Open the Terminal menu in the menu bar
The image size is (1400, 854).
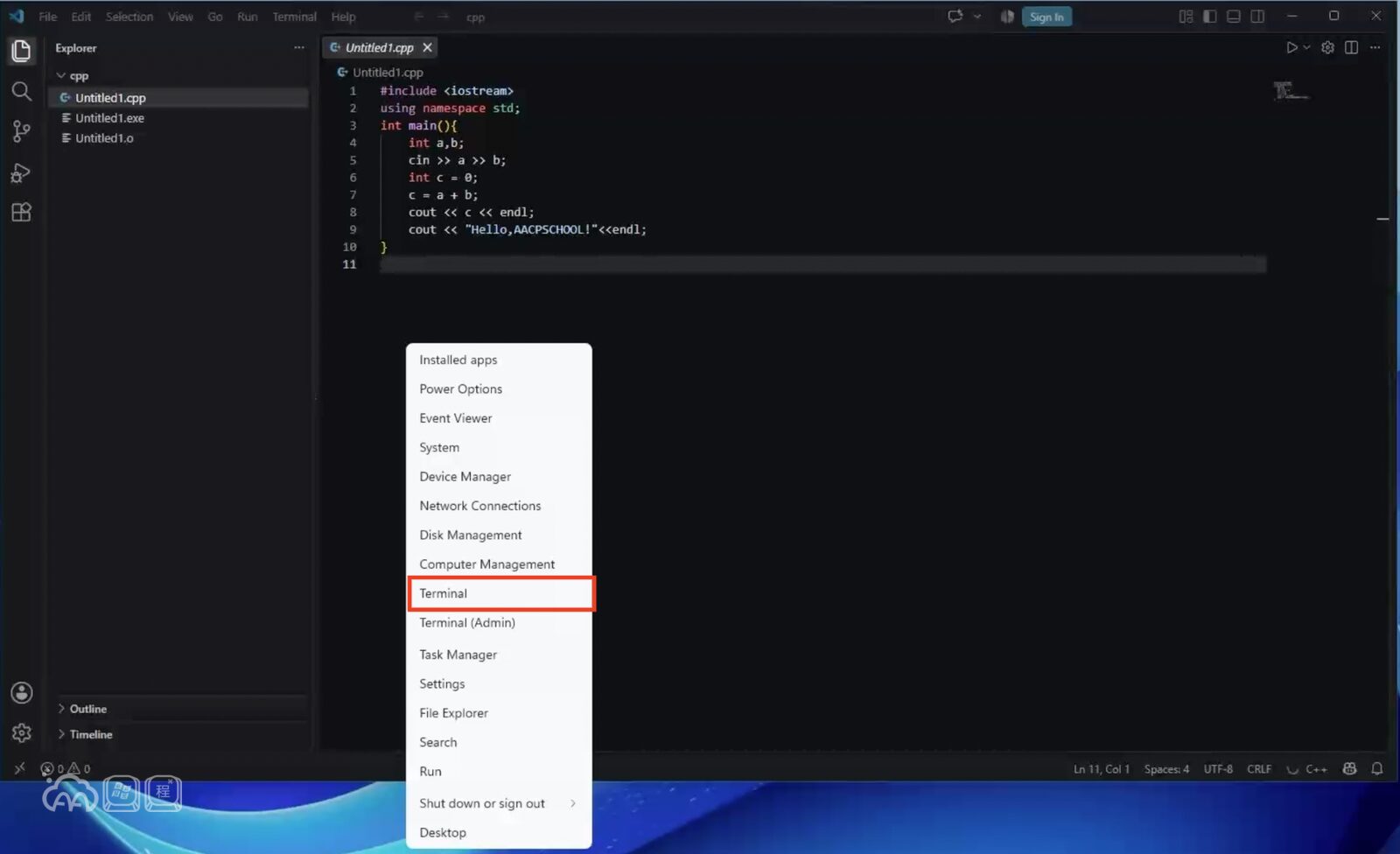[294, 17]
